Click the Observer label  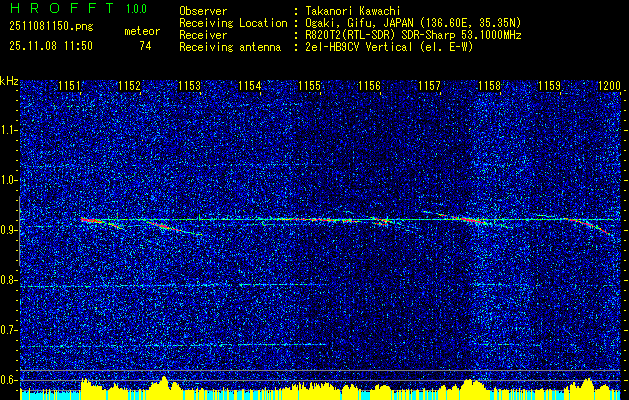click(203, 11)
